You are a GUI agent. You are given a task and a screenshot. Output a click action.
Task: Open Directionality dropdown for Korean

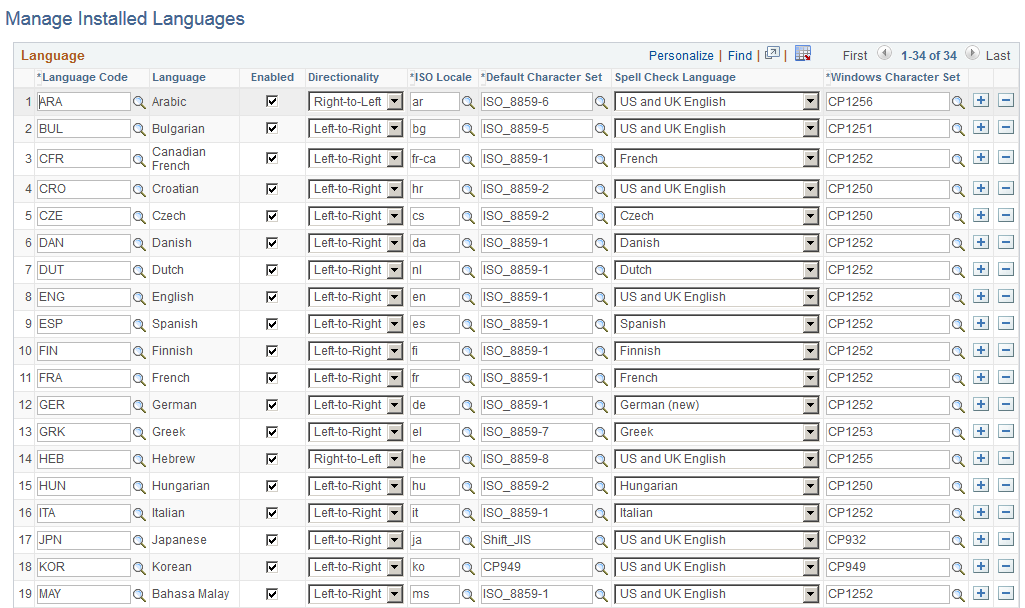pos(356,567)
